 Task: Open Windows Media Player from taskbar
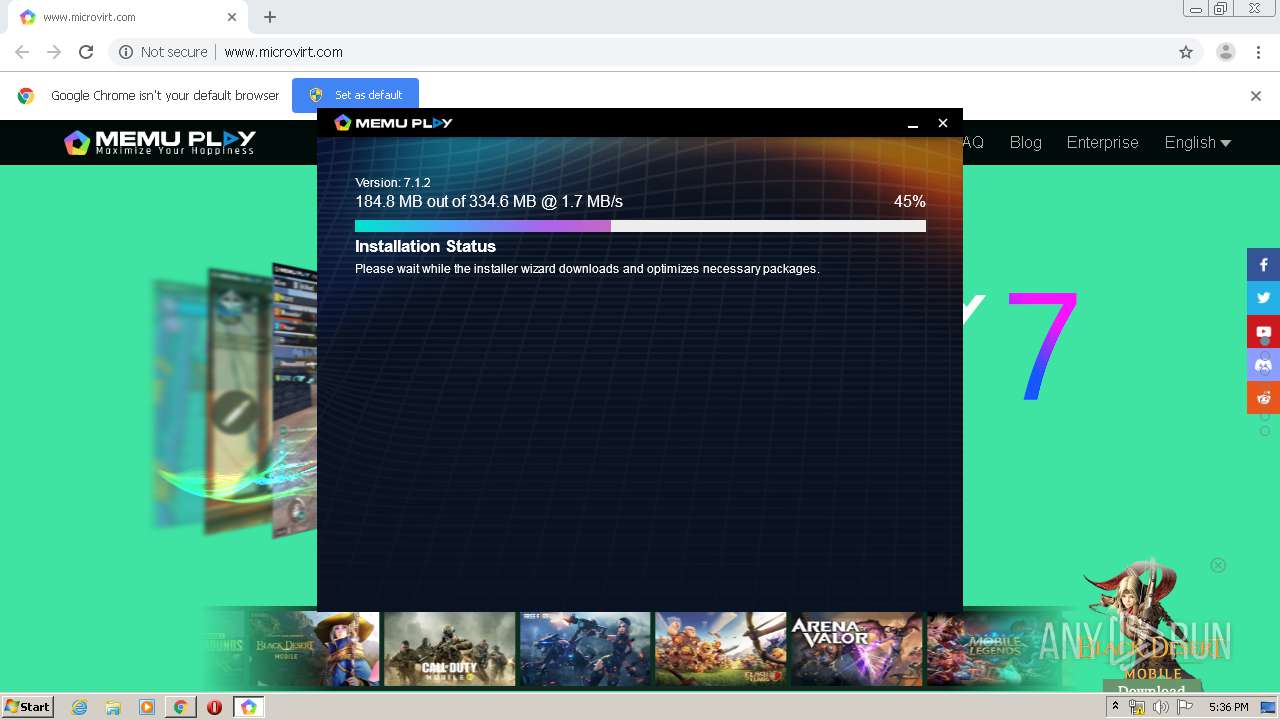pyautogui.click(x=147, y=707)
